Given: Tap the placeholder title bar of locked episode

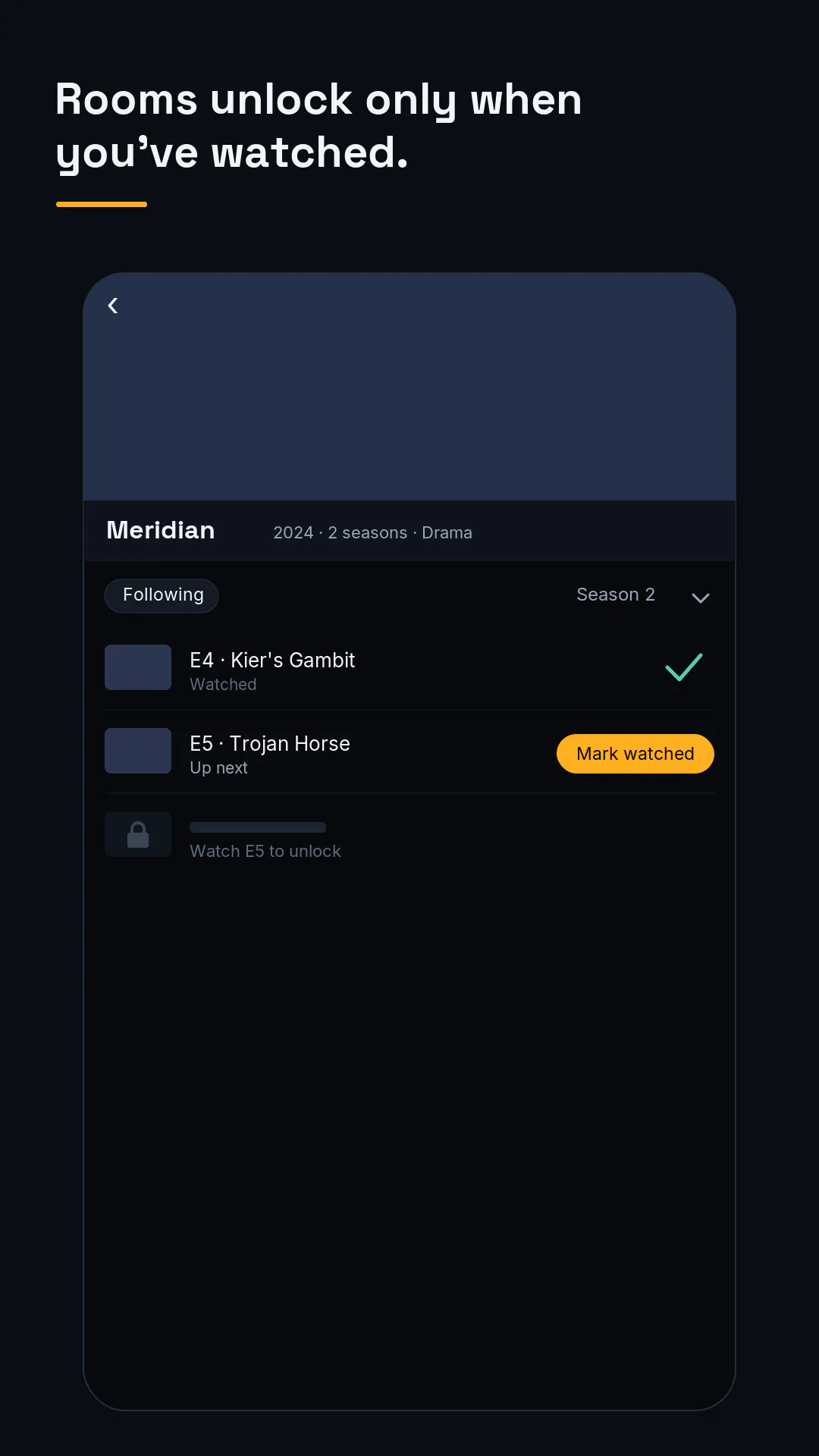Looking at the screenshot, I should (x=258, y=827).
